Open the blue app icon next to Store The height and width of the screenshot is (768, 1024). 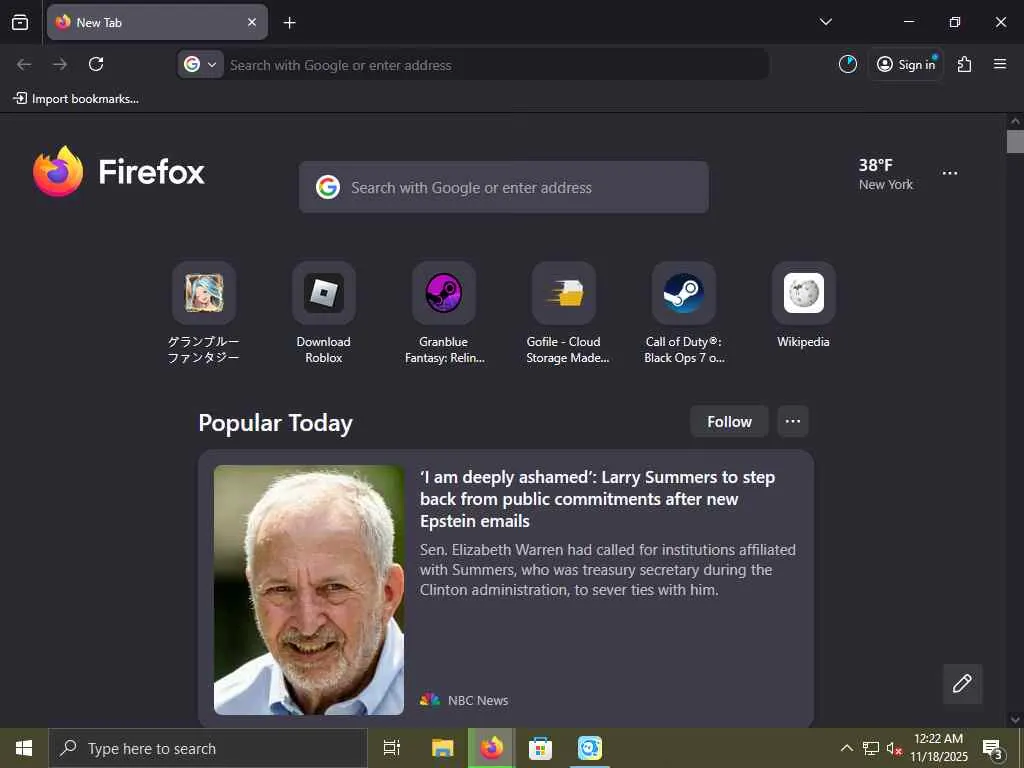coord(590,748)
